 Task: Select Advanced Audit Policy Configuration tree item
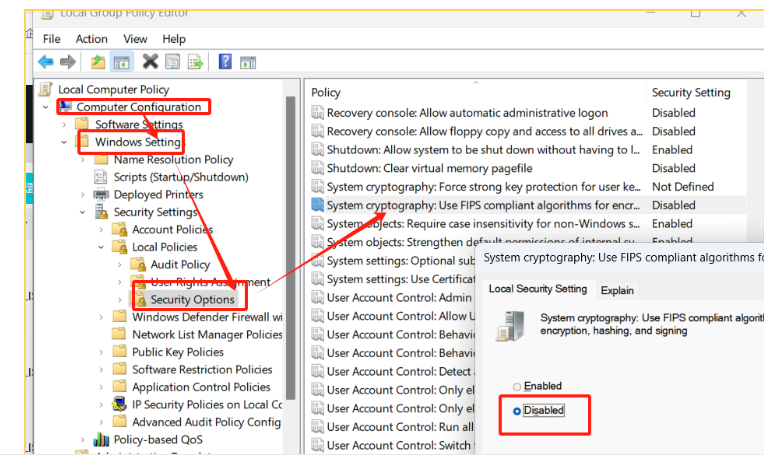pos(207,422)
